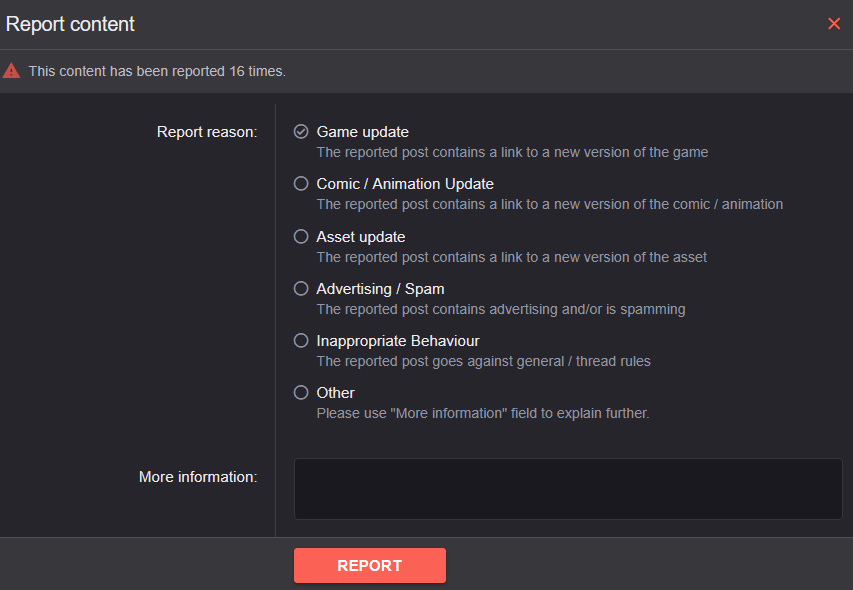853x590 pixels.
Task: Click the "Comic / Animation Update" label text
Action: [405, 184]
